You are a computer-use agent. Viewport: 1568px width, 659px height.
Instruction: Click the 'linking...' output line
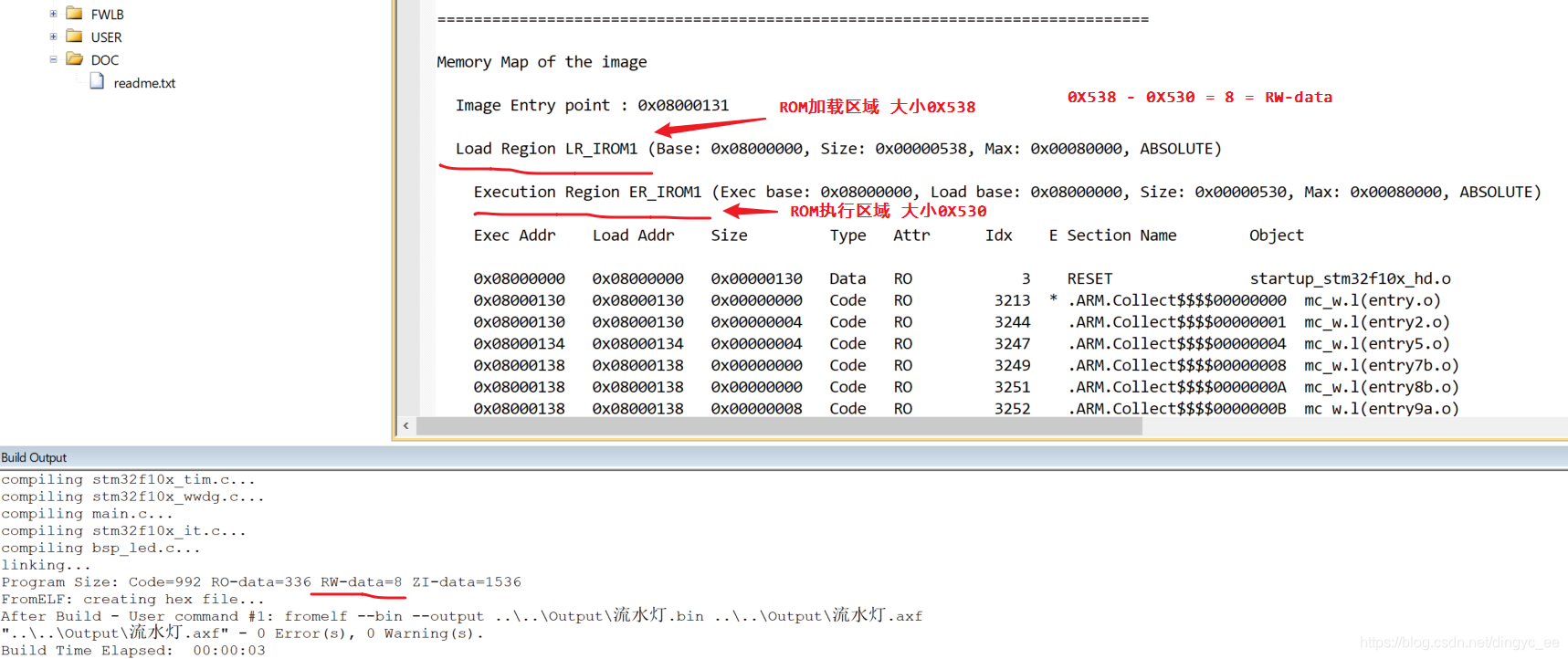click(46, 565)
